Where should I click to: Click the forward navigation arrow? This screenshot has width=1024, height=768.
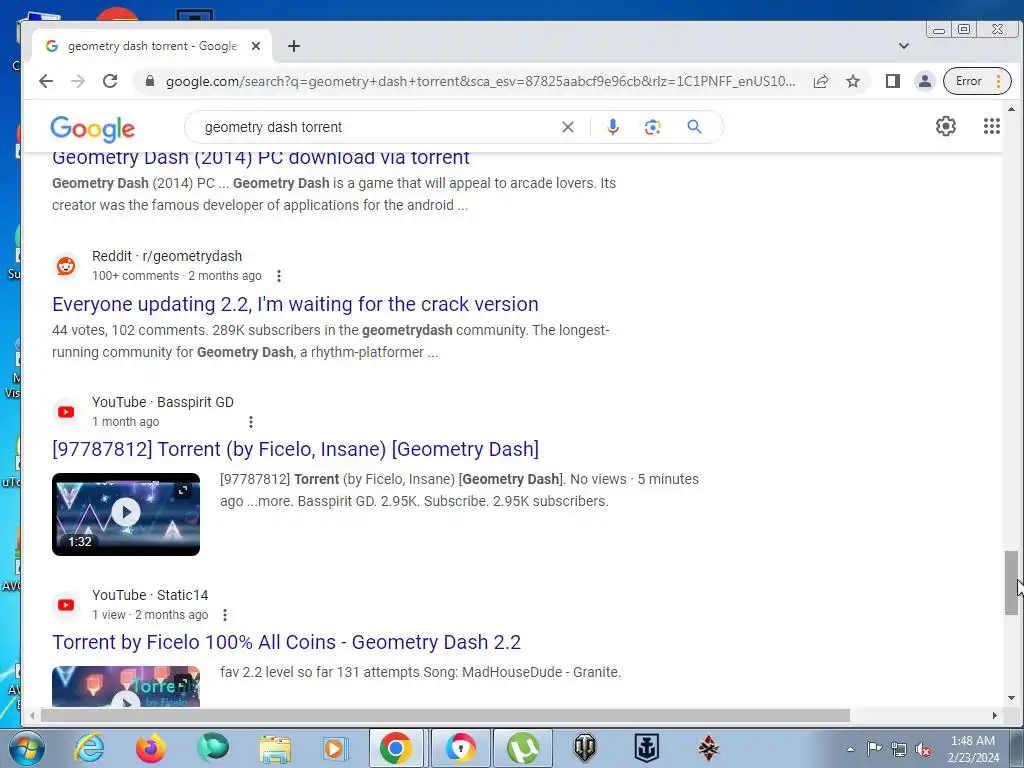pos(78,81)
